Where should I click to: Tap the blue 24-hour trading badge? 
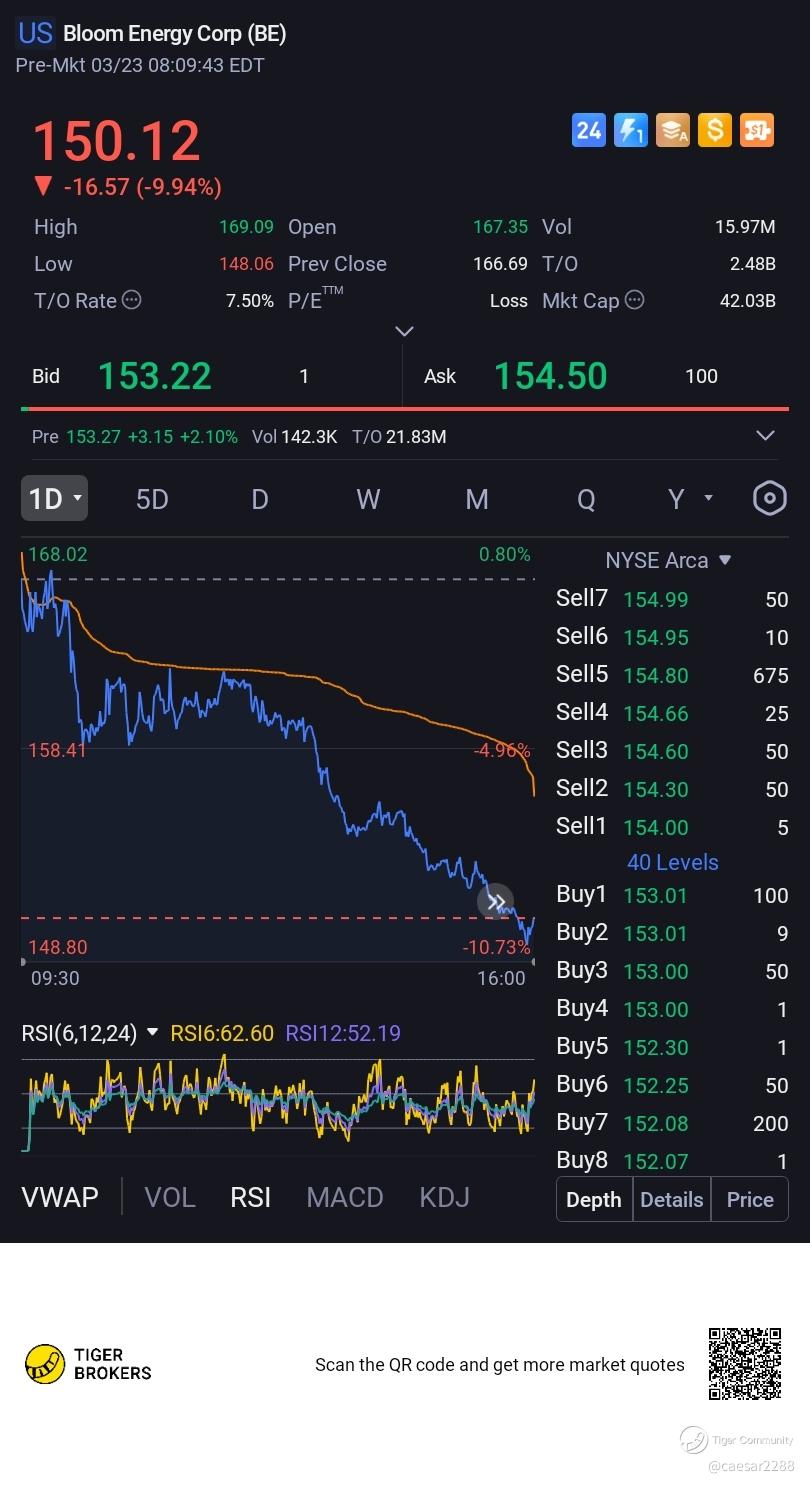pos(589,130)
